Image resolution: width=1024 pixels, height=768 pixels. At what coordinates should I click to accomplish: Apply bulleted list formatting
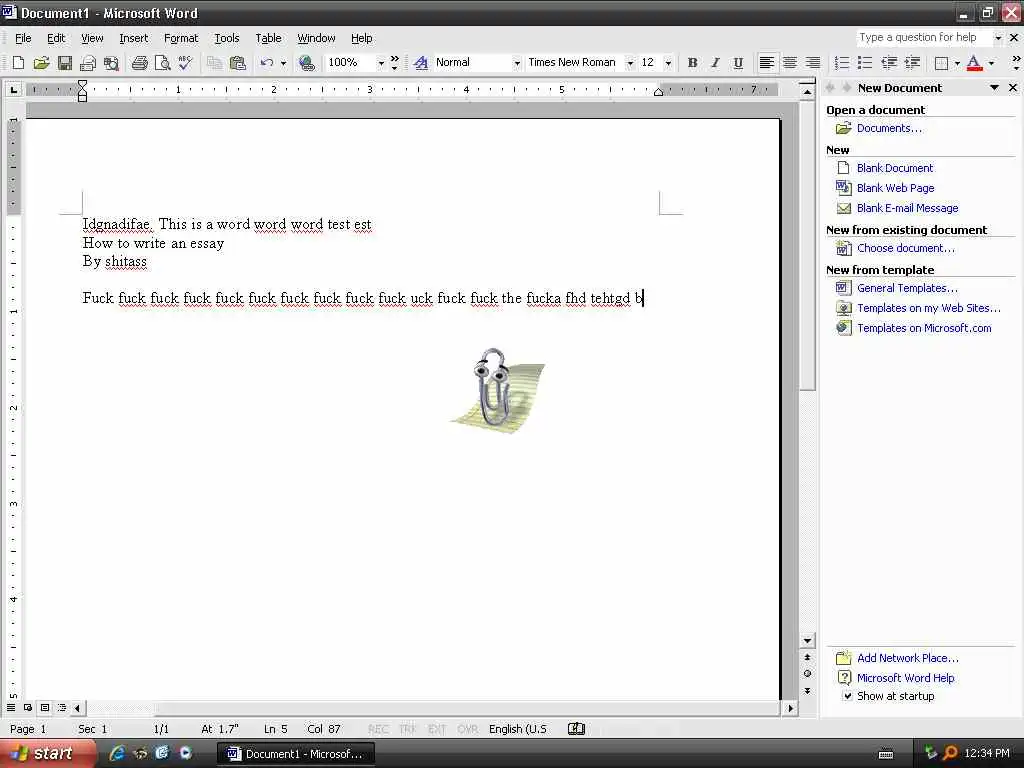(865, 63)
